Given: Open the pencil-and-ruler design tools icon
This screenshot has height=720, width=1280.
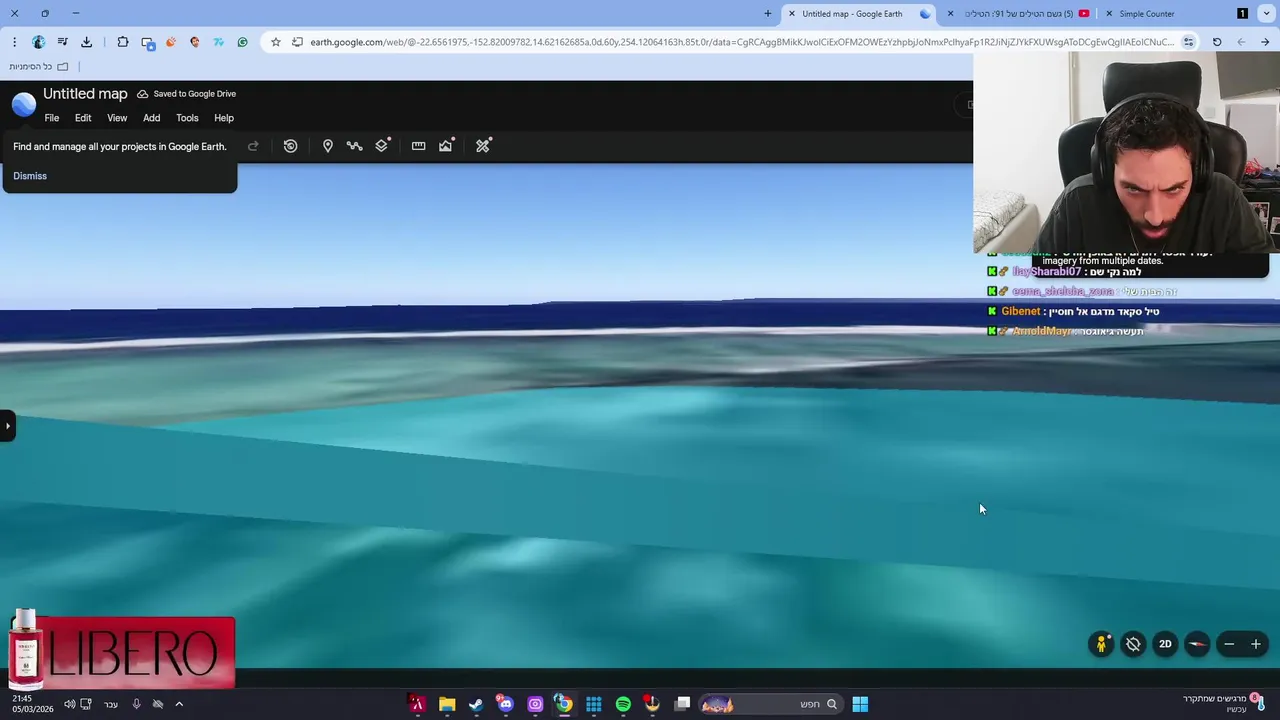Looking at the screenshot, I should (483, 146).
